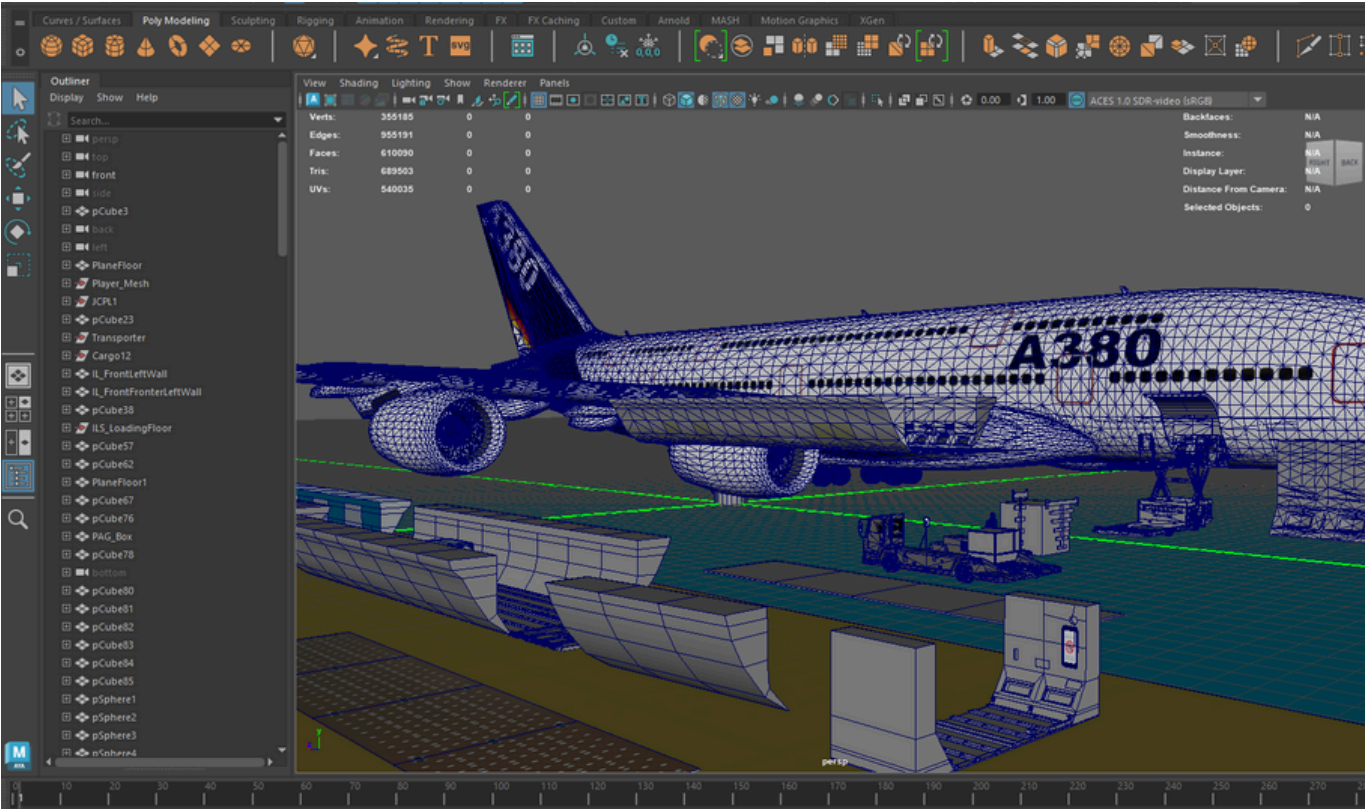This screenshot has height=809, width=1365.
Task: Toggle the viewport grid display icon
Action: (538, 100)
